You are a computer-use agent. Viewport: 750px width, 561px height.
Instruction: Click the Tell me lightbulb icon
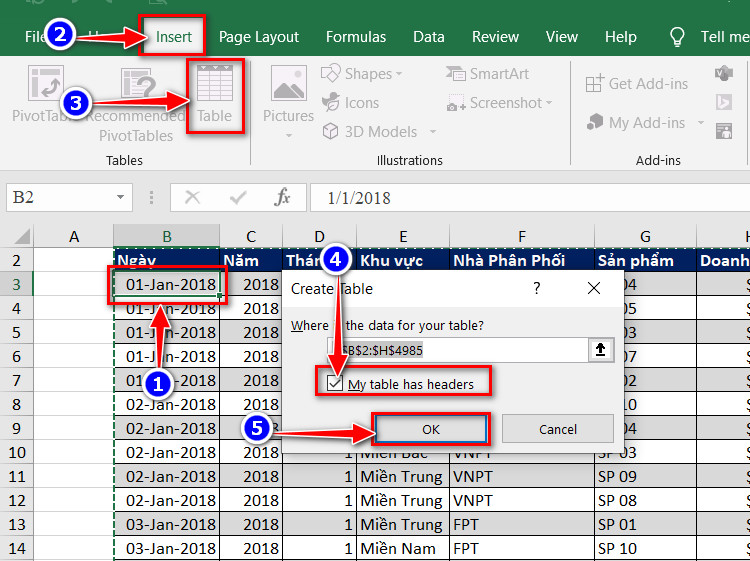(676, 37)
